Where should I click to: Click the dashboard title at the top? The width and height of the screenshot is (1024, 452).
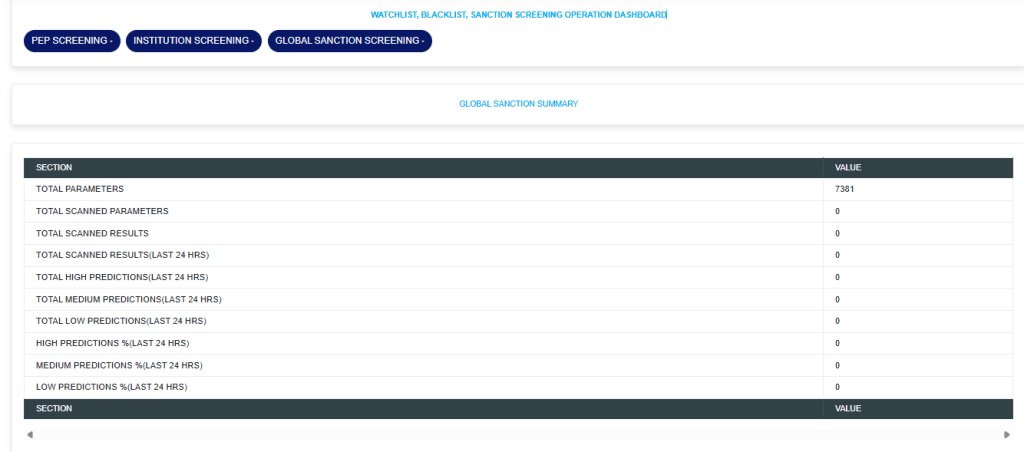[x=518, y=15]
